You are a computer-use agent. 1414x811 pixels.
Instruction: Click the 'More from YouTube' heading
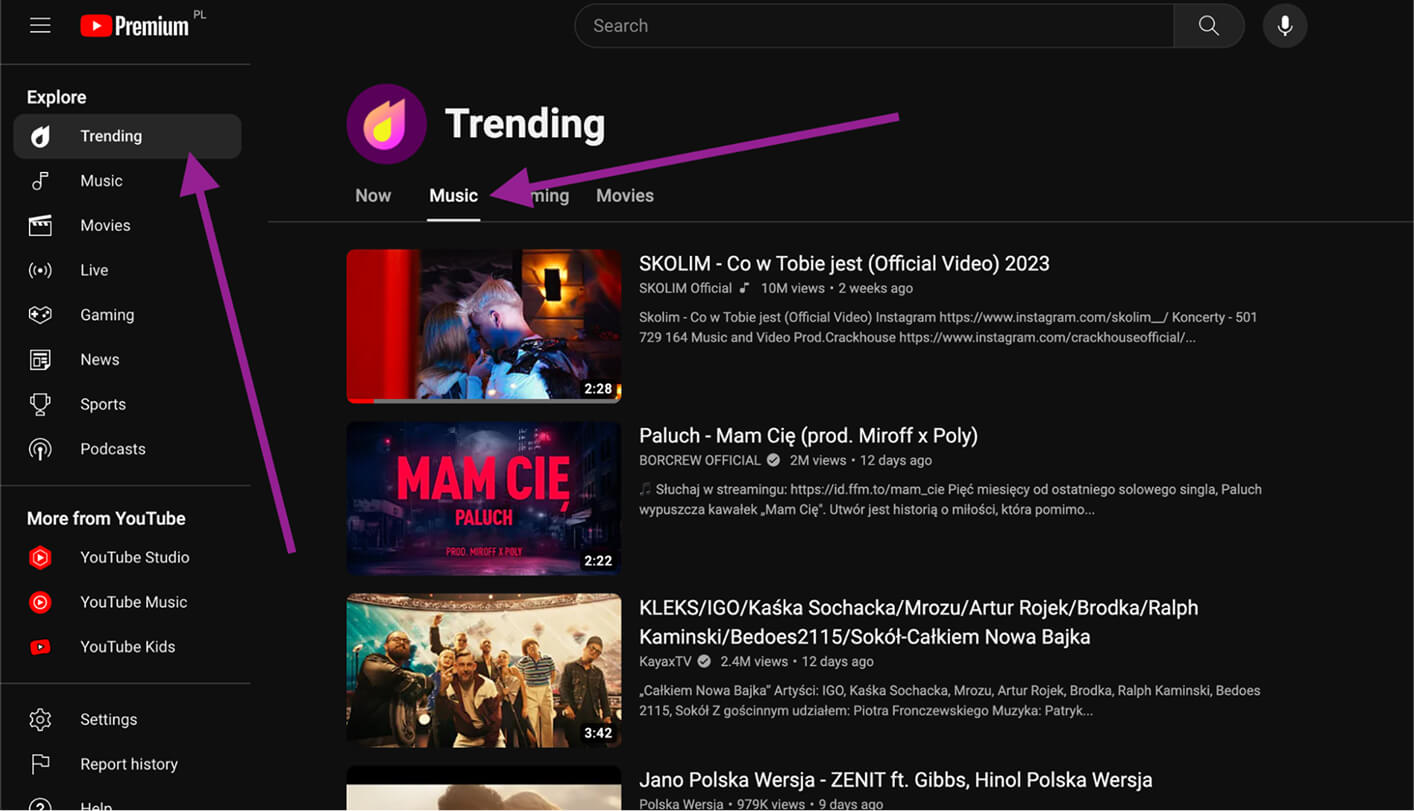tap(106, 519)
